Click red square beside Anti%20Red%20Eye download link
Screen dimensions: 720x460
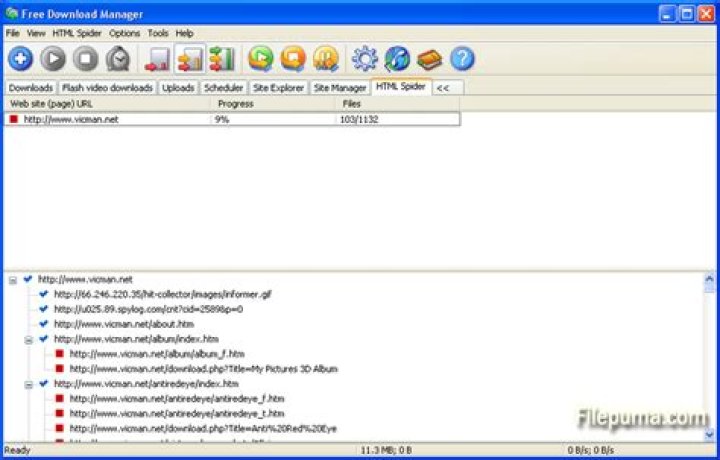tap(59, 428)
